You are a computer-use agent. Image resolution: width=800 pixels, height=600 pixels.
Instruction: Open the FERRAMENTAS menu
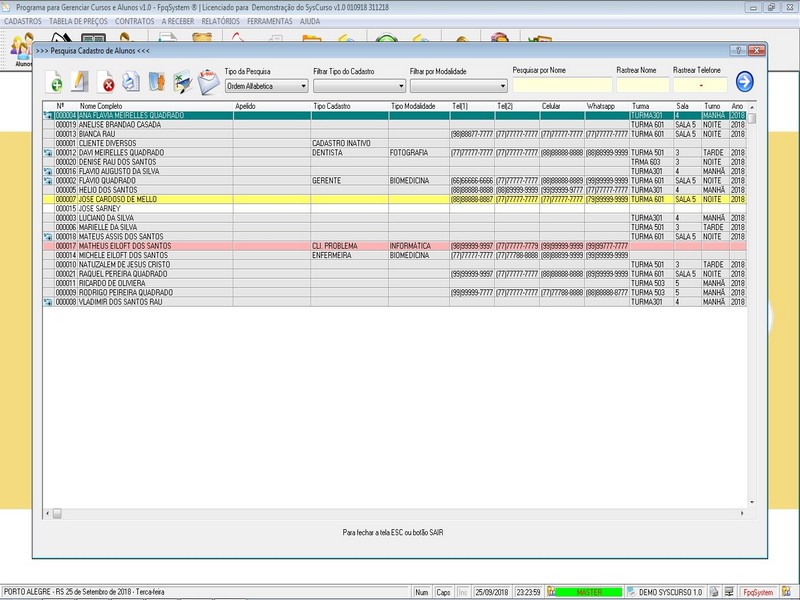270,21
